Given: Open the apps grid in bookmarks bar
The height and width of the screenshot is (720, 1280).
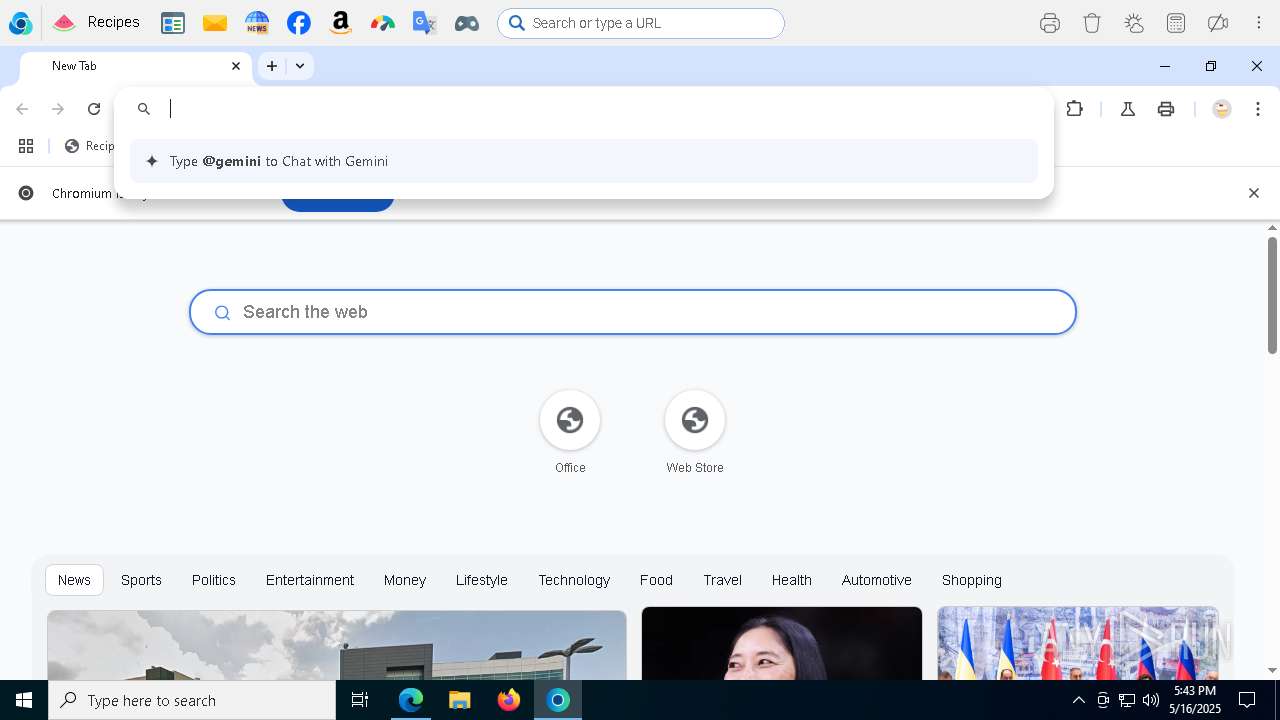Looking at the screenshot, I should pyautogui.click(x=26, y=146).
